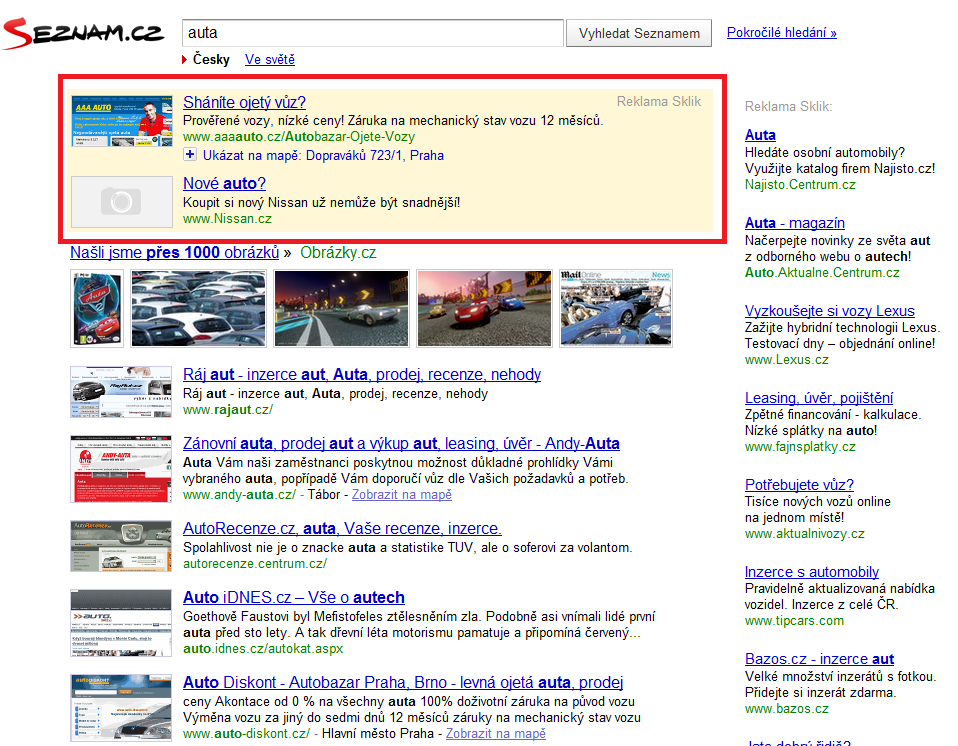
Task: Open 'Ráj aut - inzerce aut' result title
Action: click(362, 374)
